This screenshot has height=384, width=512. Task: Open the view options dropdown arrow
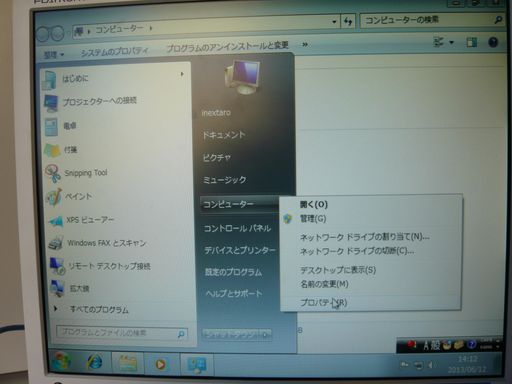[x=451, y=42]
